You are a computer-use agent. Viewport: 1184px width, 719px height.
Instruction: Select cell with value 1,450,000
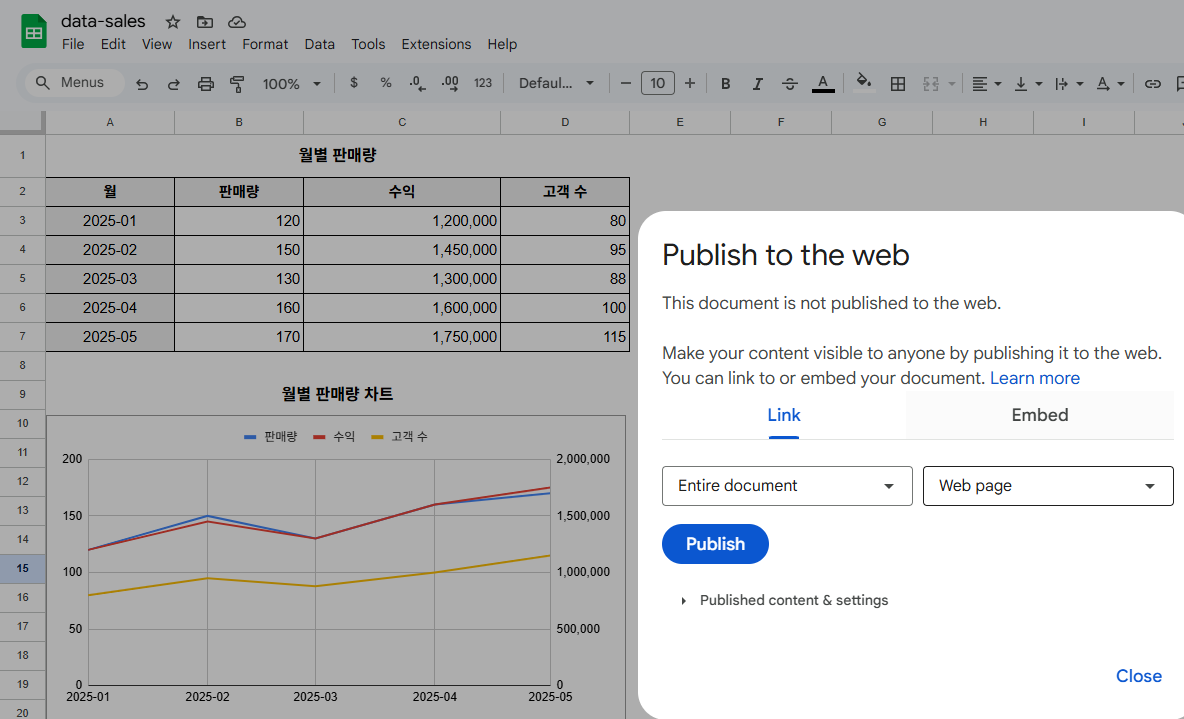pos(402,249)
